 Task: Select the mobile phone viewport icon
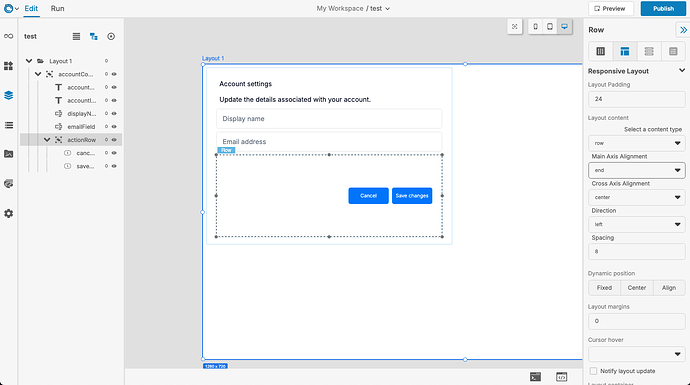(x=535, y=26)
